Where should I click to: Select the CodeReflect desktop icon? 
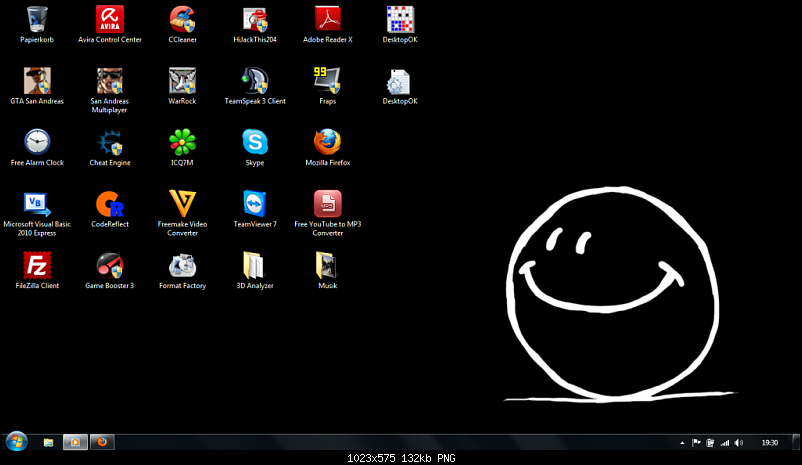click(x=109, y=204)
